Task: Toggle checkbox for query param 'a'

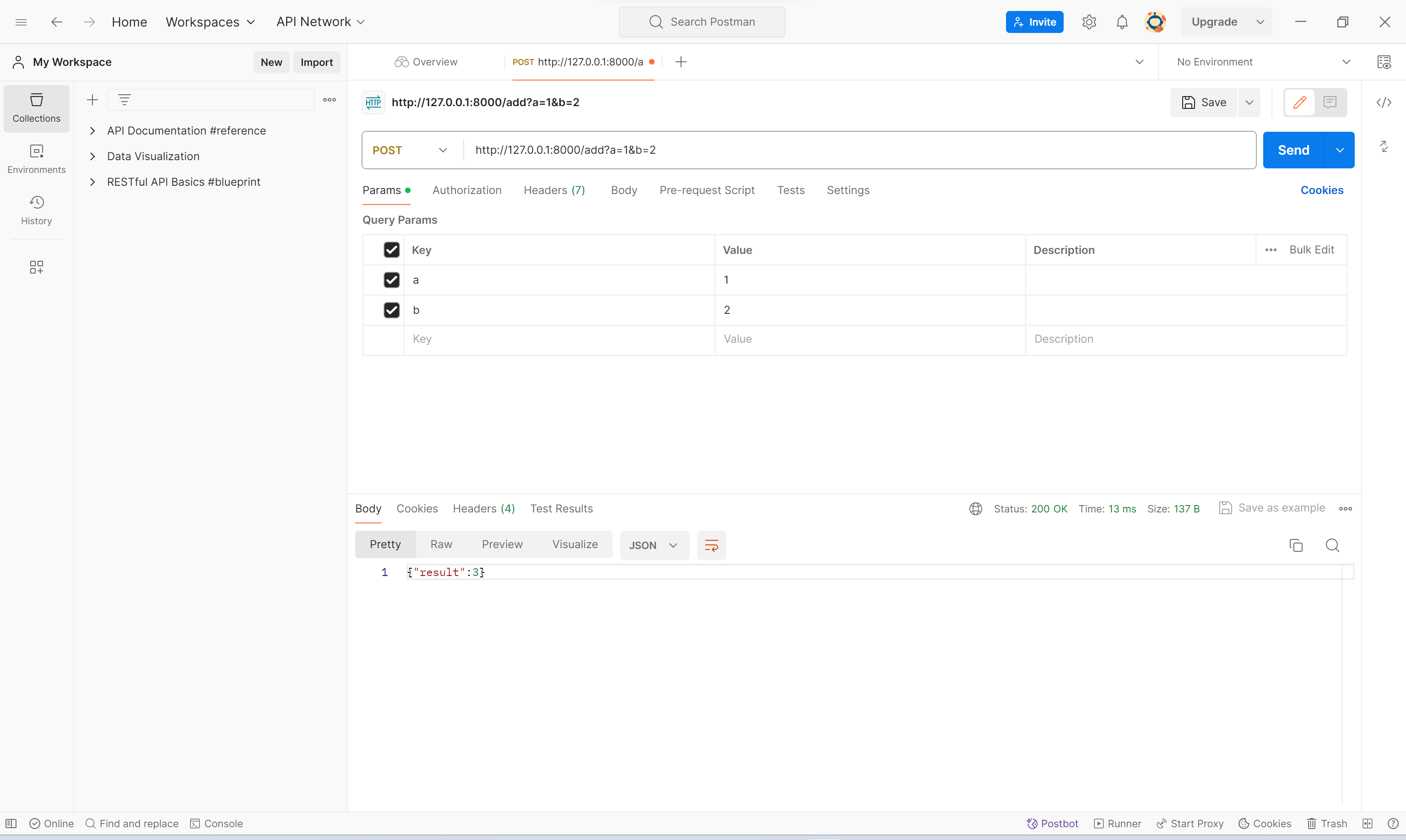Action: [x=391, y=280]
